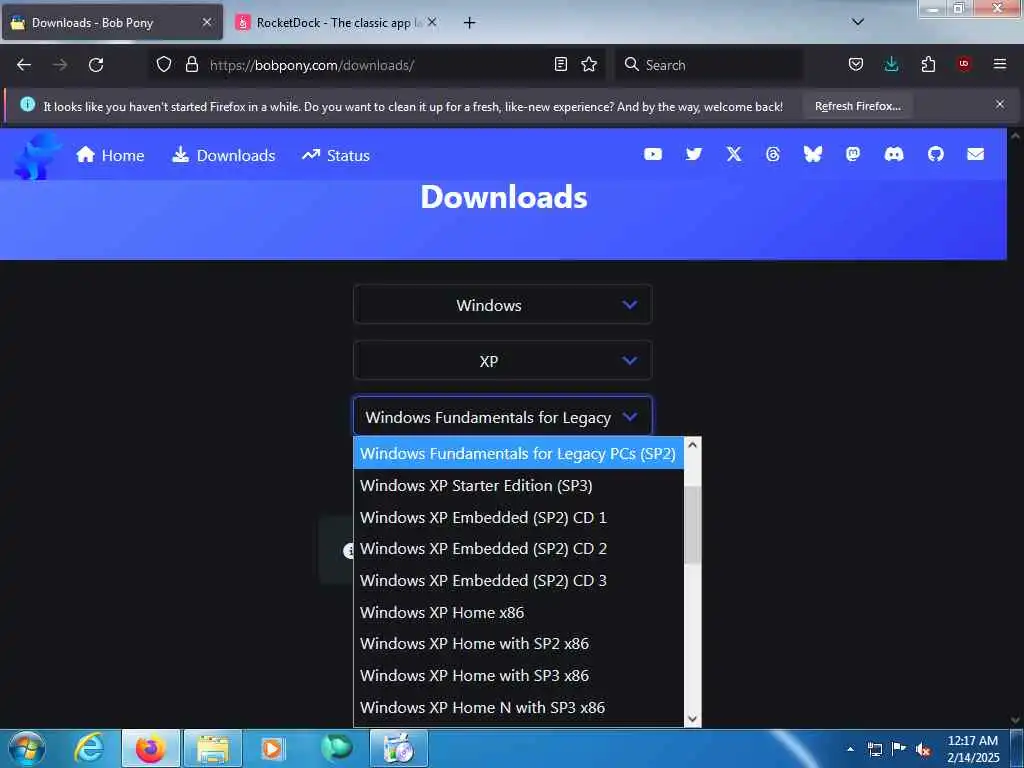The height and width of the screenshot is (768, 1024).
Task: Open the uBlock Origin extension icon
Action: click(964, 64)
